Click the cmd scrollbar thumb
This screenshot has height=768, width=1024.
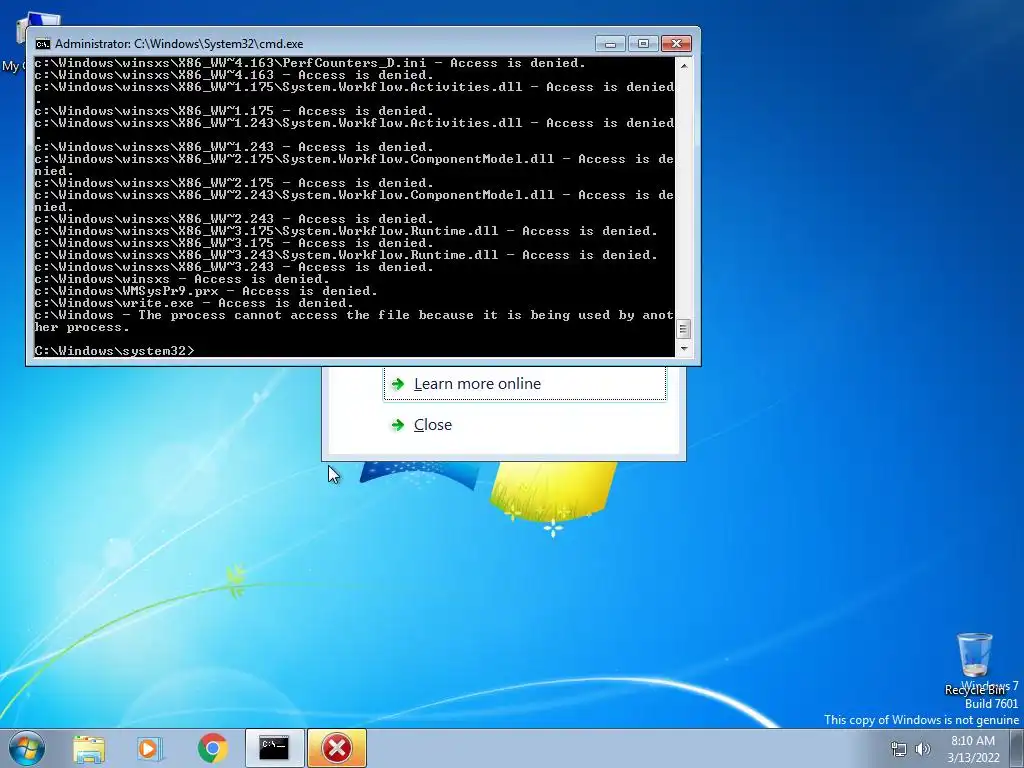(x=684, y=328)
